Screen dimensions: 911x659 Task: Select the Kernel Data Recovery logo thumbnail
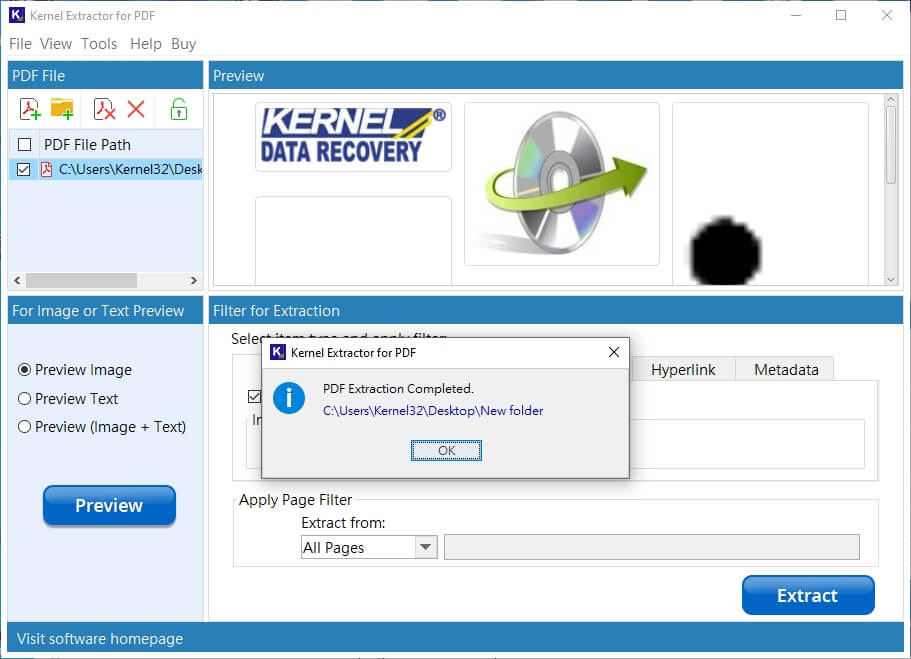353,137
